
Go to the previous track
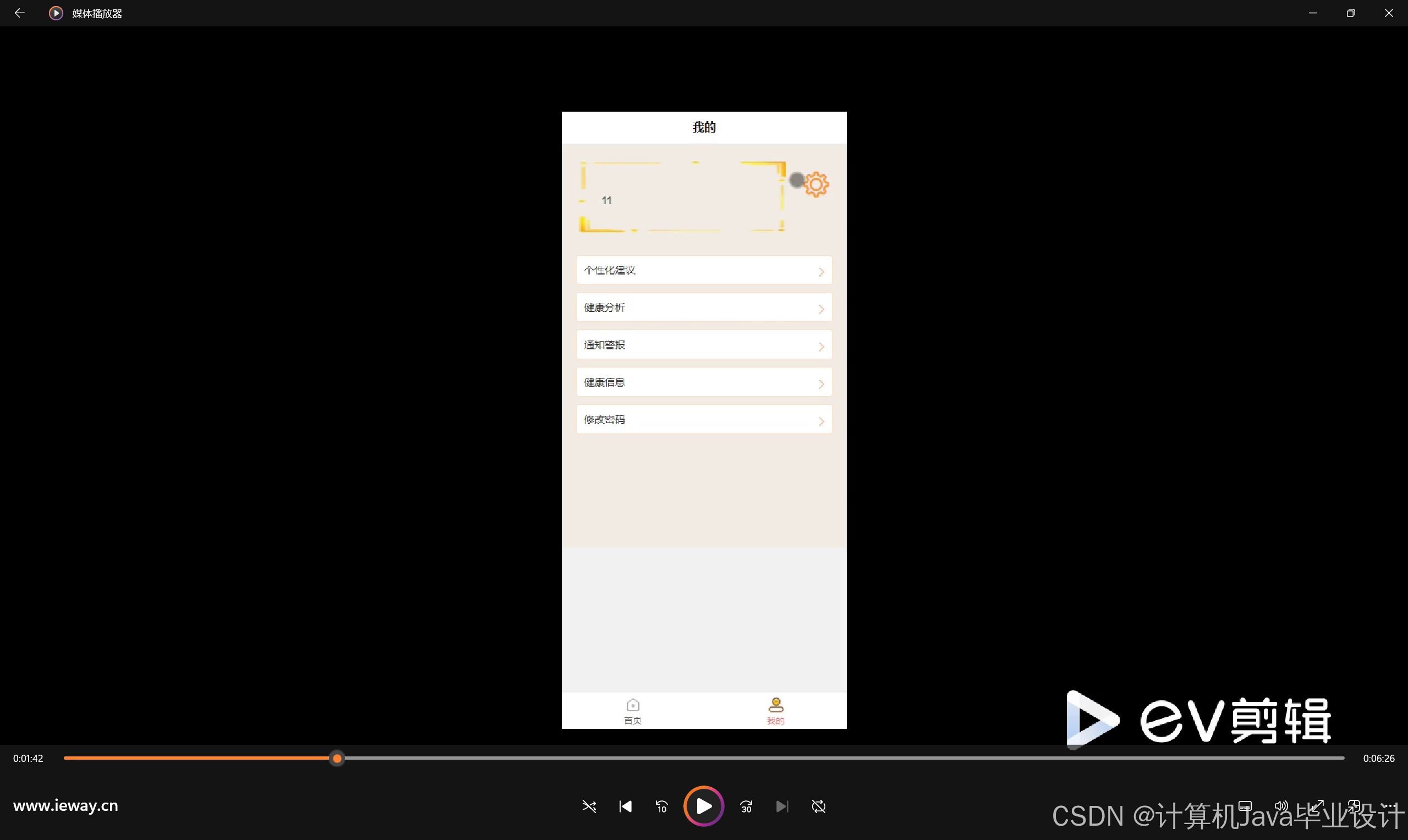point(625,806)
